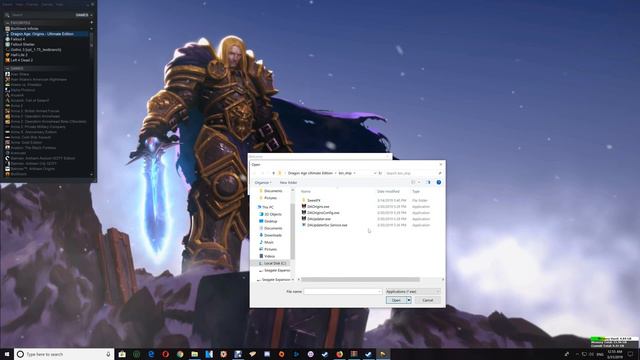Click the preview pane icon in dialog toolbar
Image resolution: width=640 pixels, height=360 pixels.
[428, 182]
